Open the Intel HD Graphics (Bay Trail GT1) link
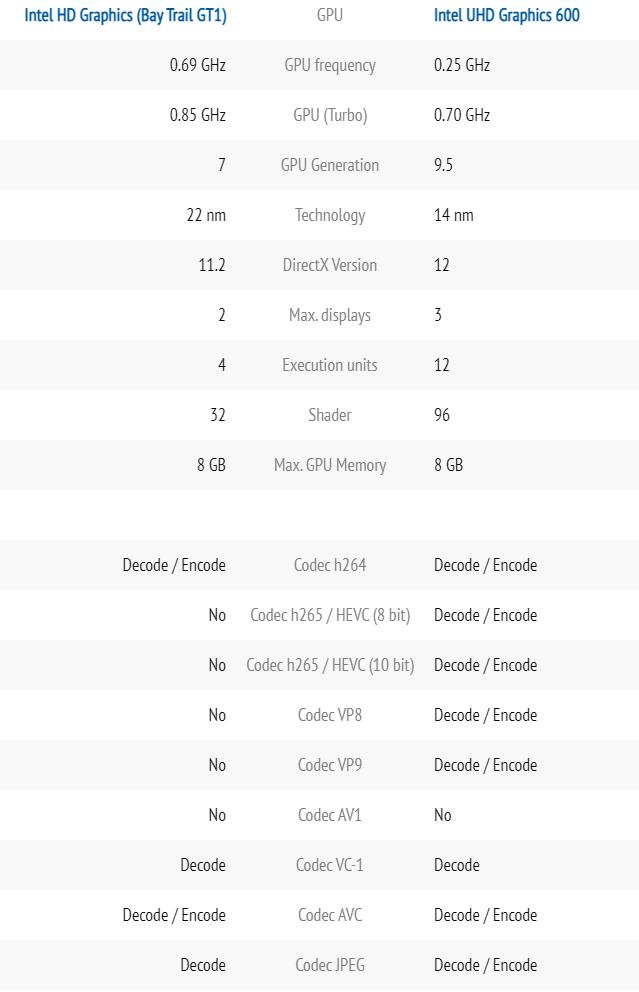The image size is (639, 992). [125, 15]
